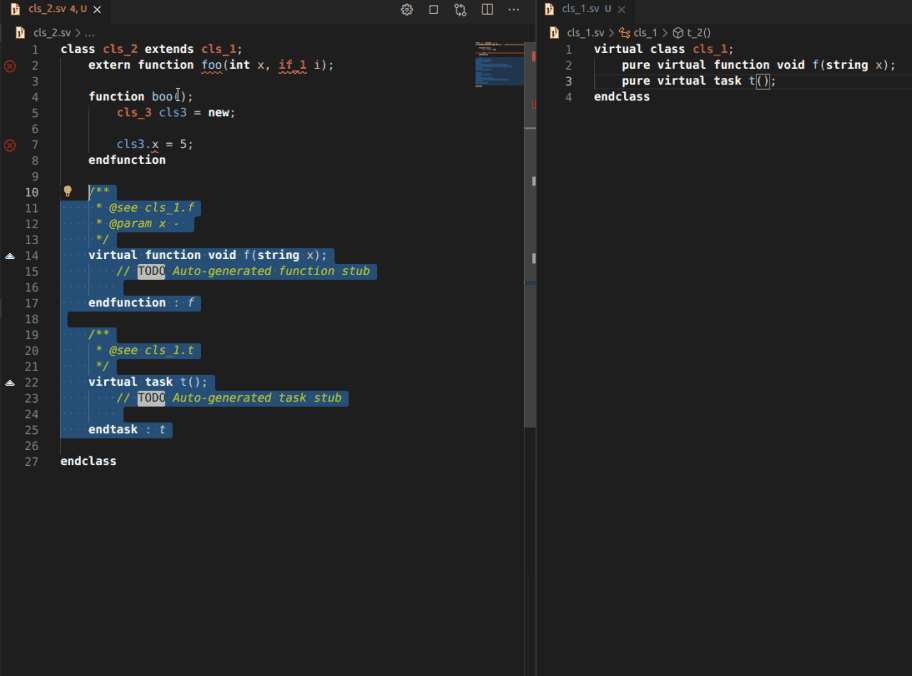Click the lightbulb quick-fix icon on line 10

[68, 191]
